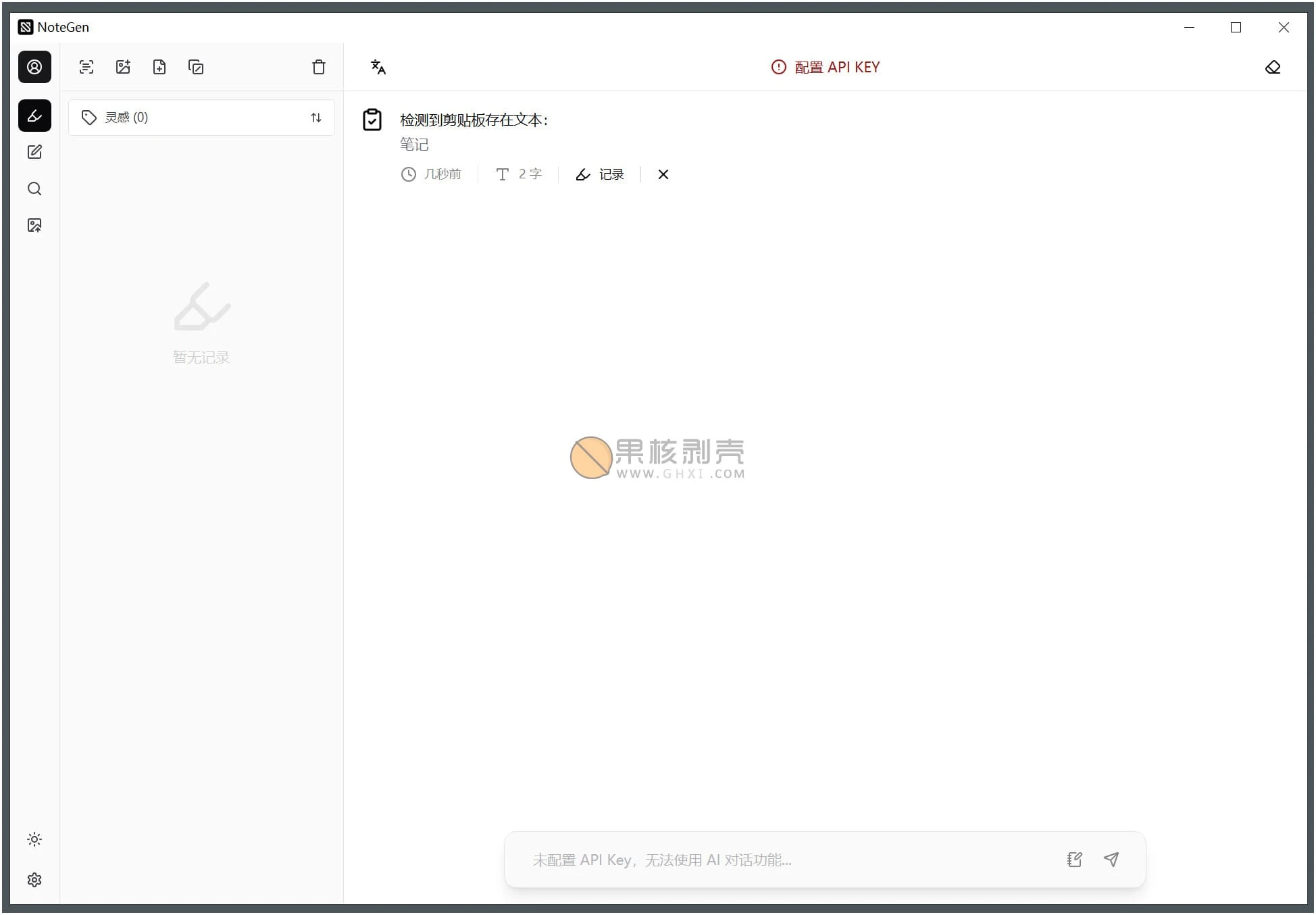Select the OCR screenshot capture tool

[86, 67]
